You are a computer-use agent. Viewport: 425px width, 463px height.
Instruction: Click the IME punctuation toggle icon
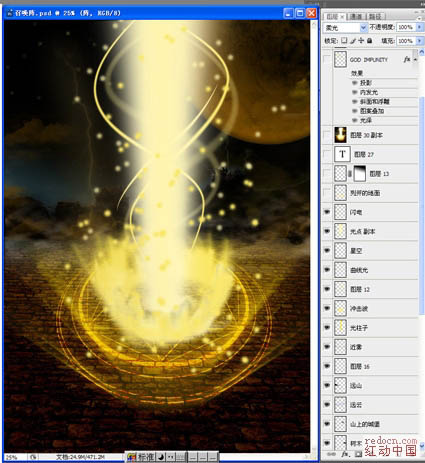pyautogui.click(x=171, y=457)
